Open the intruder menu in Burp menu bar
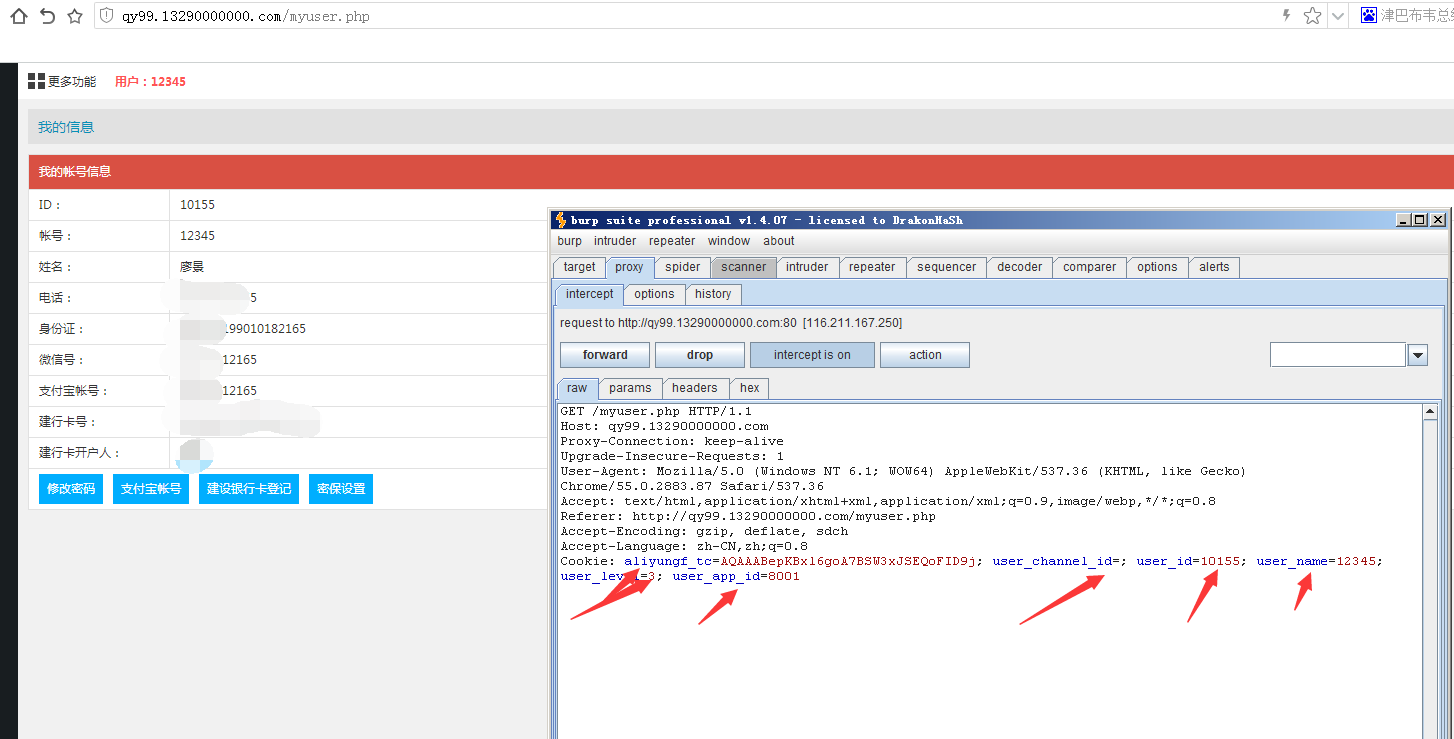1454x739 pixels. (x=614, y=241)
